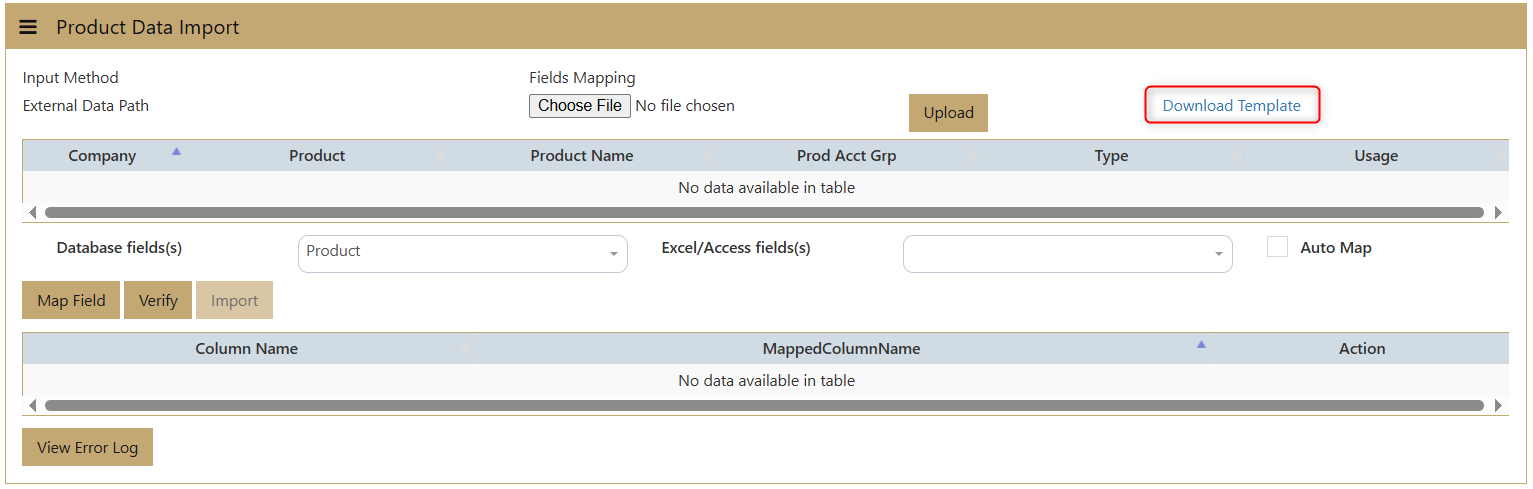Expand the Database fields Product dropdown
This screenshot has height=489, width=1533.
pyautogui.click(x=462, y=253)
